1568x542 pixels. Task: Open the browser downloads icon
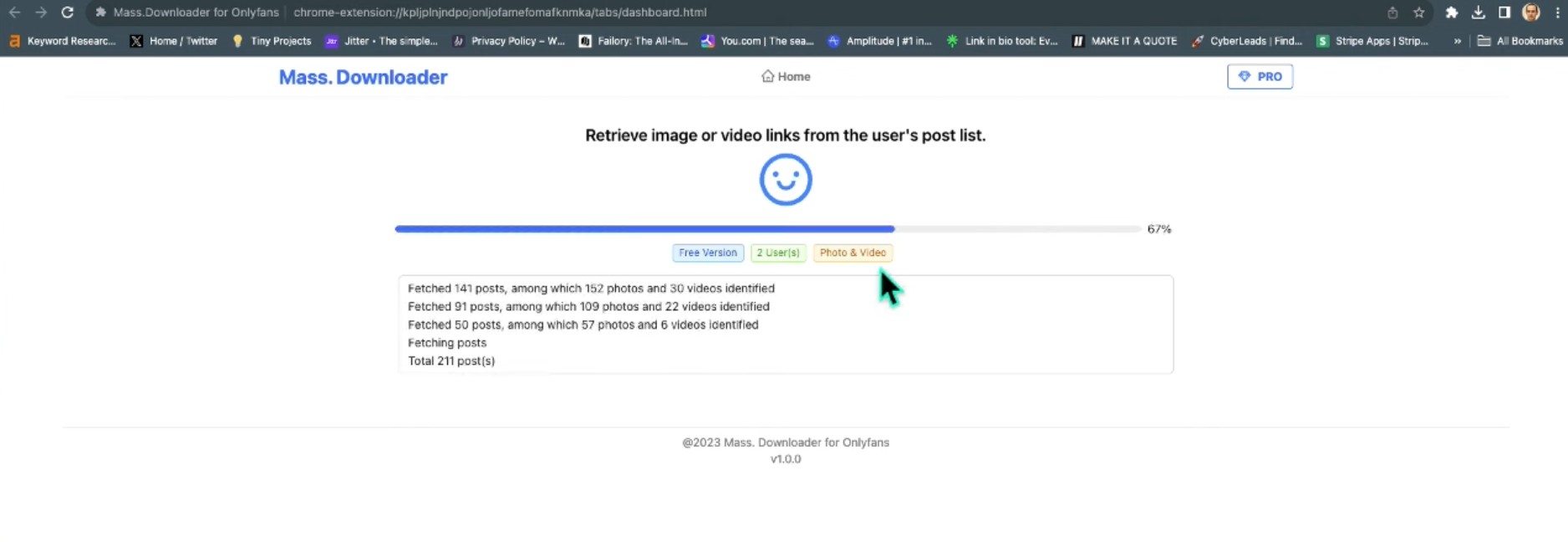click(1478, 13)
